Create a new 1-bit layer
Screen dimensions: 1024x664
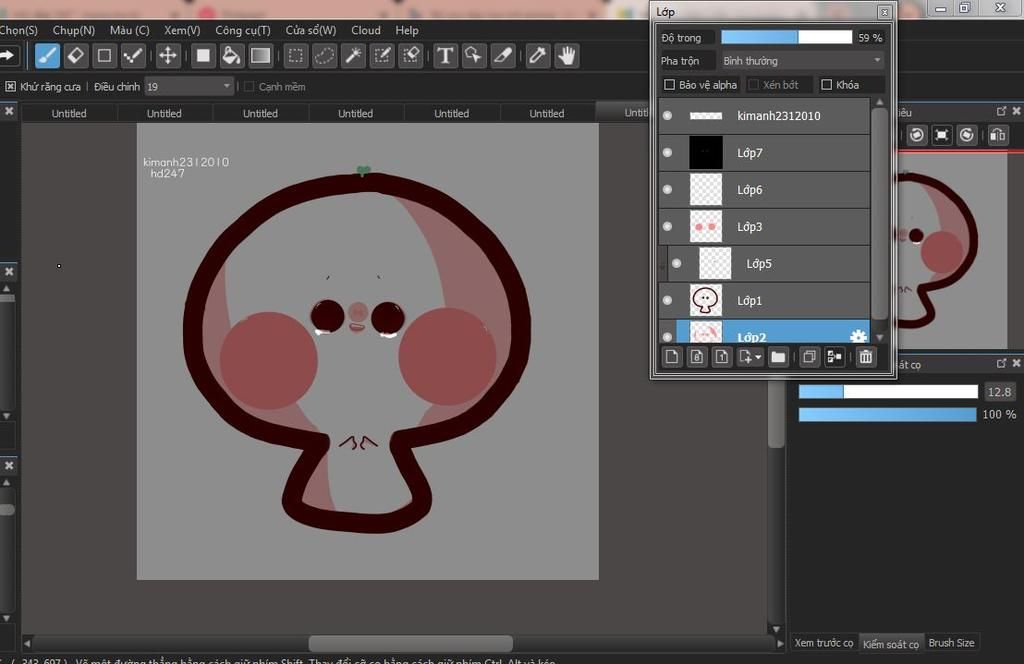pyautogui.click(x=721, y=357)
